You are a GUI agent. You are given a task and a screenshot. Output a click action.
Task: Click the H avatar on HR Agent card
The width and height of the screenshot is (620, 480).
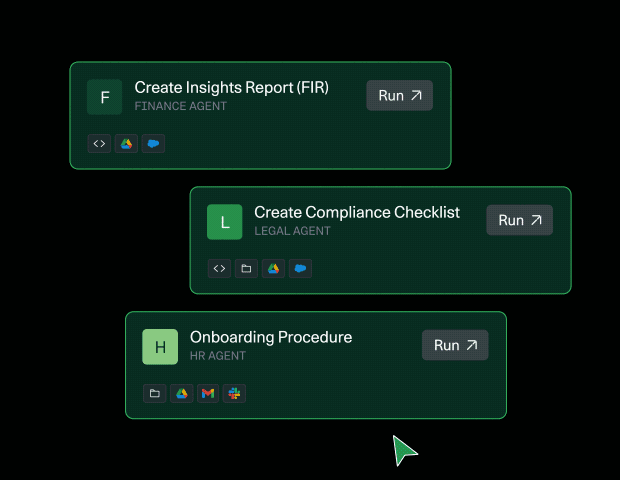tap(160, 347)
